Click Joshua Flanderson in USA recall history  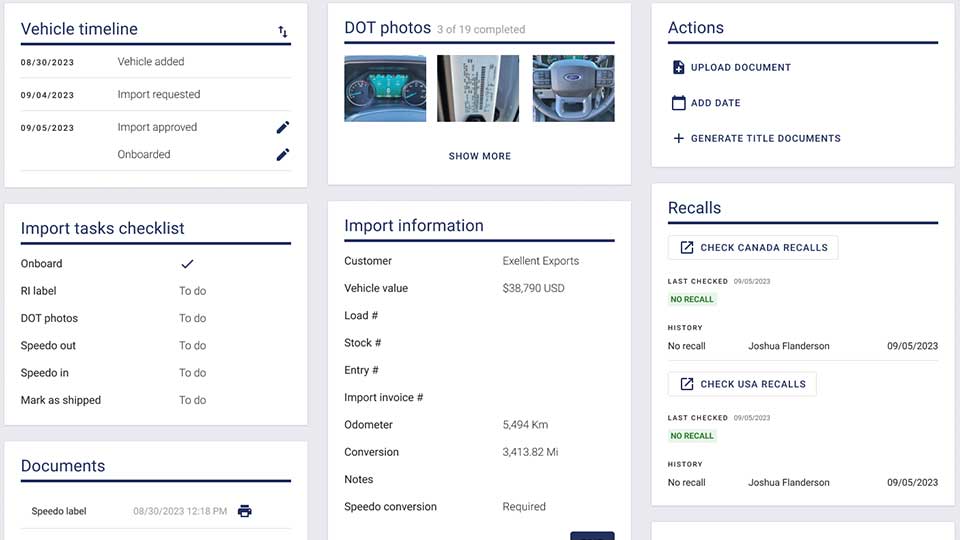789,482
